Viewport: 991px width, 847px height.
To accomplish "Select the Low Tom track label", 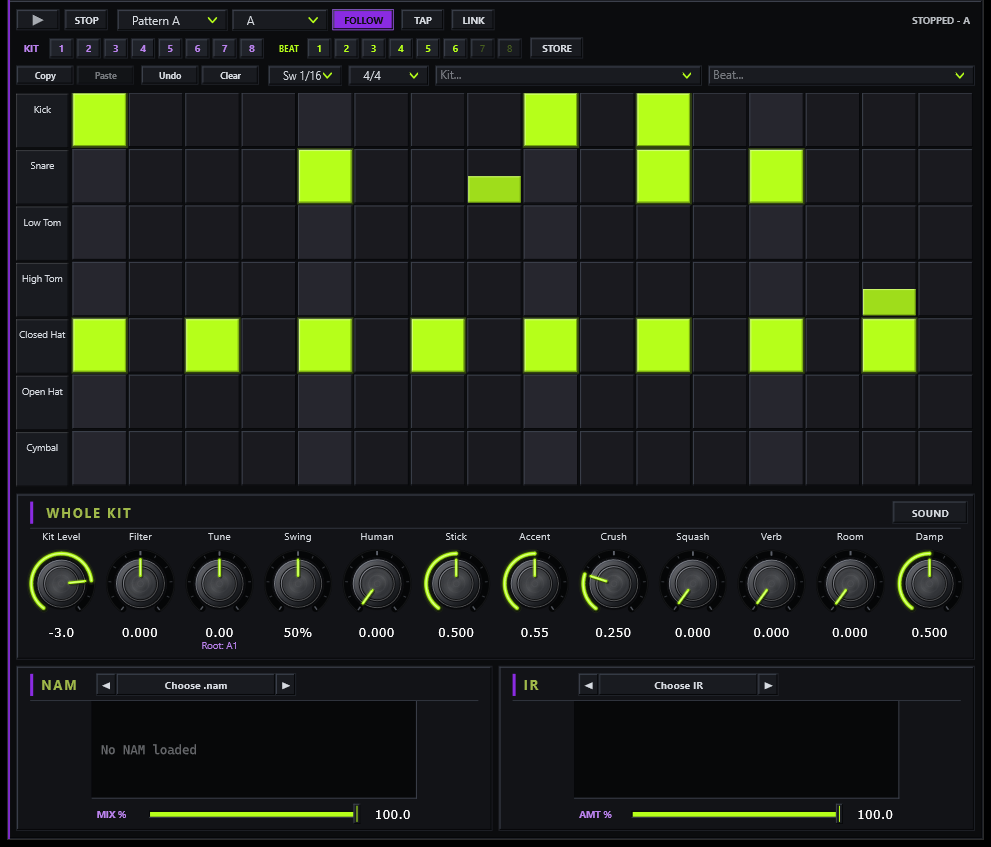I will (42, 232).
